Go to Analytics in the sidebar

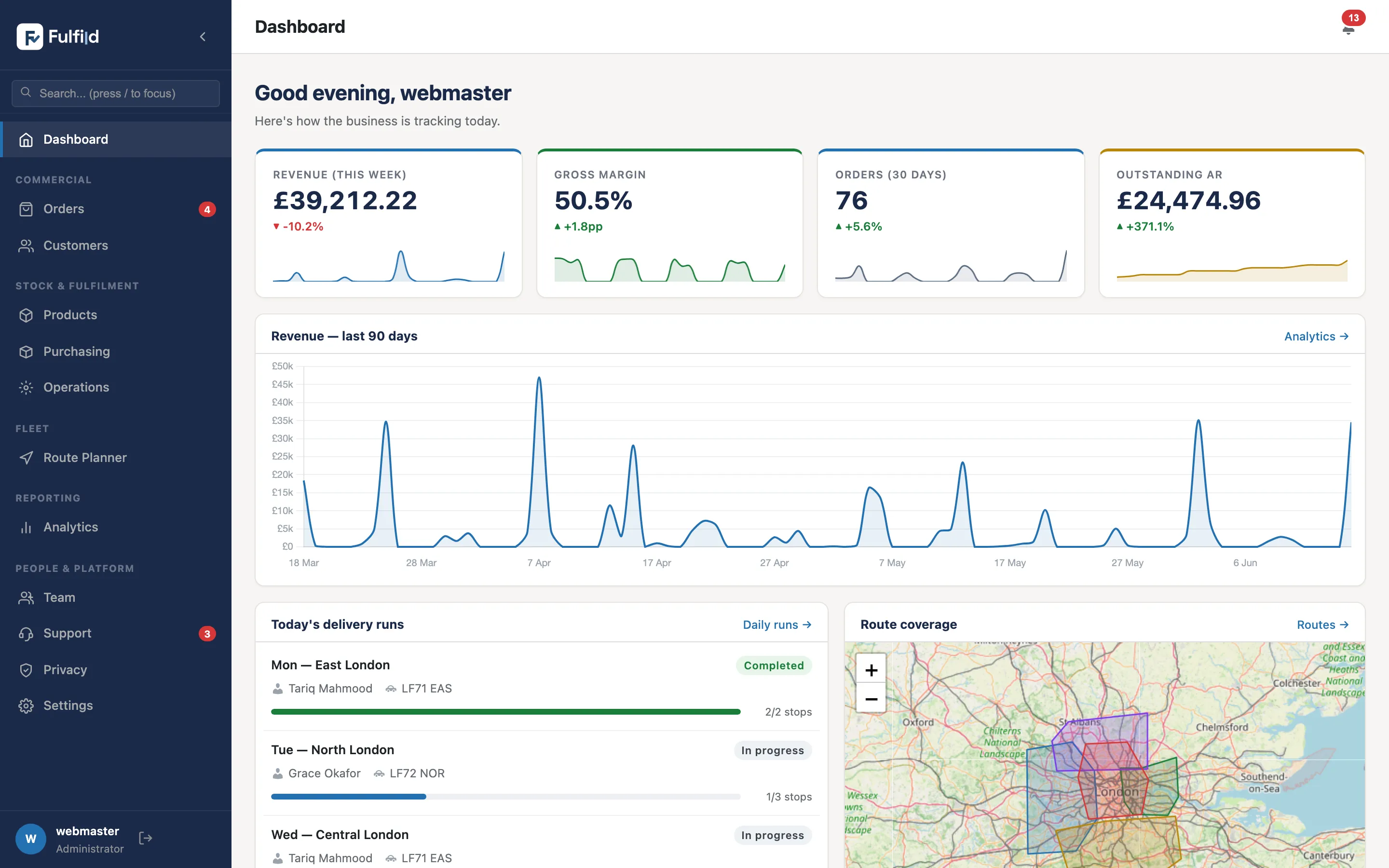tap(115, 527)
